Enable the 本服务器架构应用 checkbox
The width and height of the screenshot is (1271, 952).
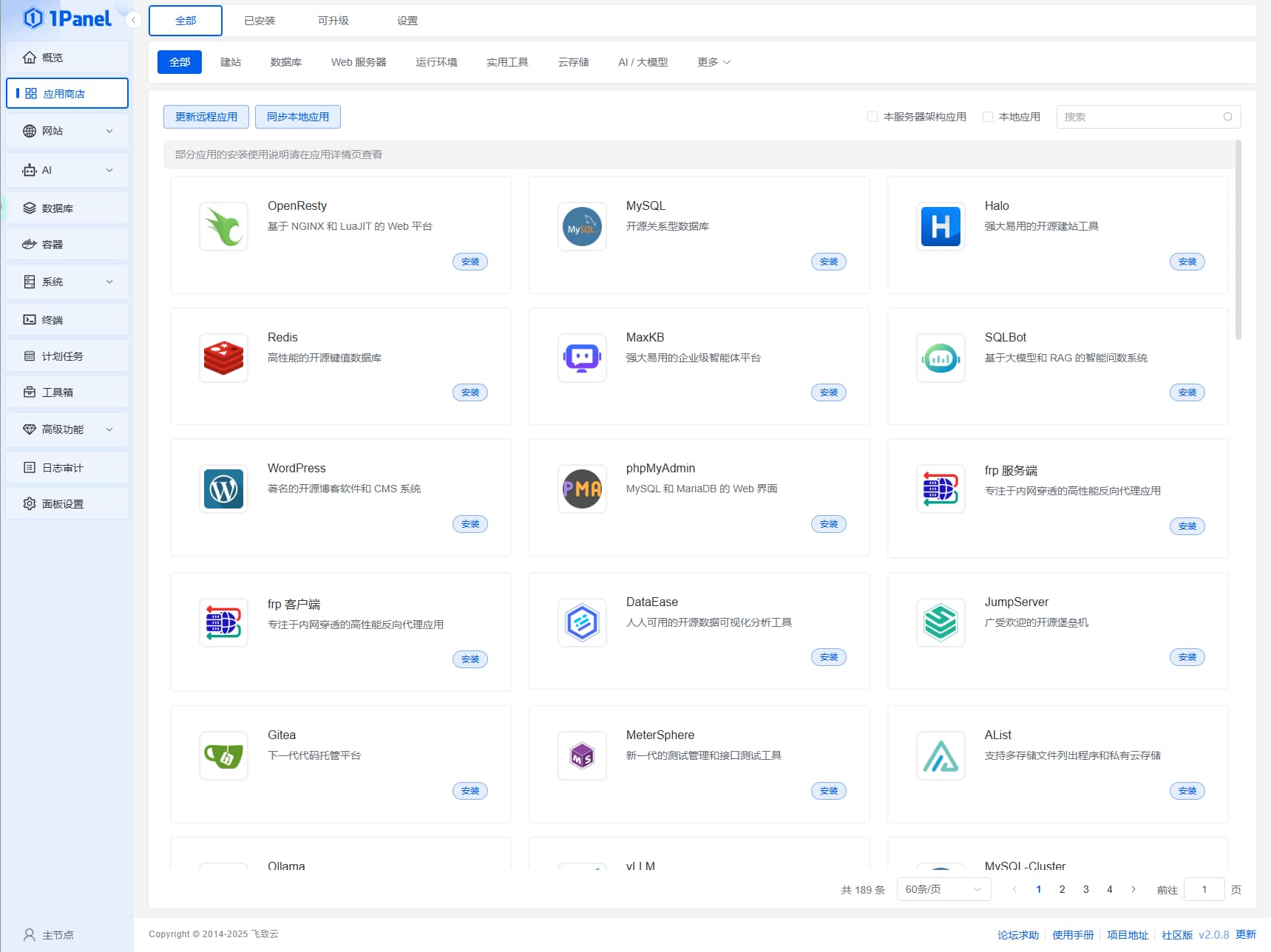pos(872,117)
